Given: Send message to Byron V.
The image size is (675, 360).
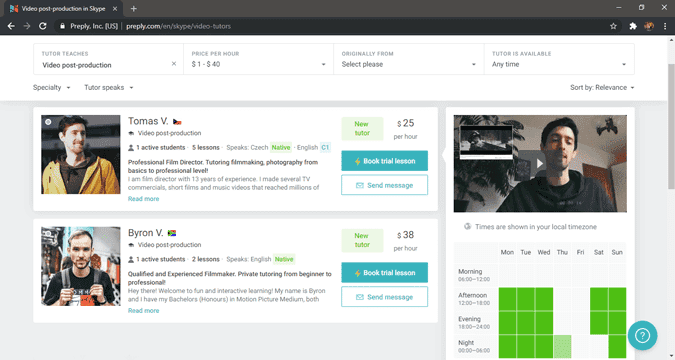Looking at the screenshot, I should point(384,297).
